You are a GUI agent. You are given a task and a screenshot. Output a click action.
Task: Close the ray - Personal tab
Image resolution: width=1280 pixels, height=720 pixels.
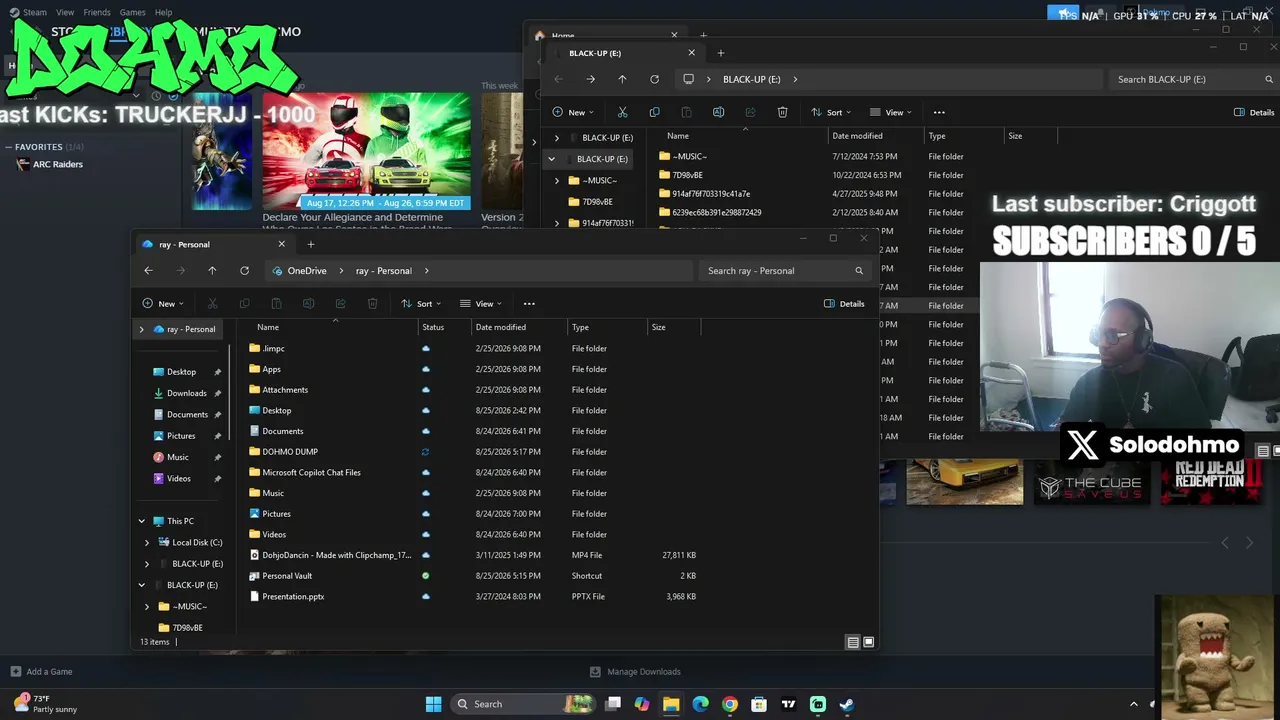281,244
